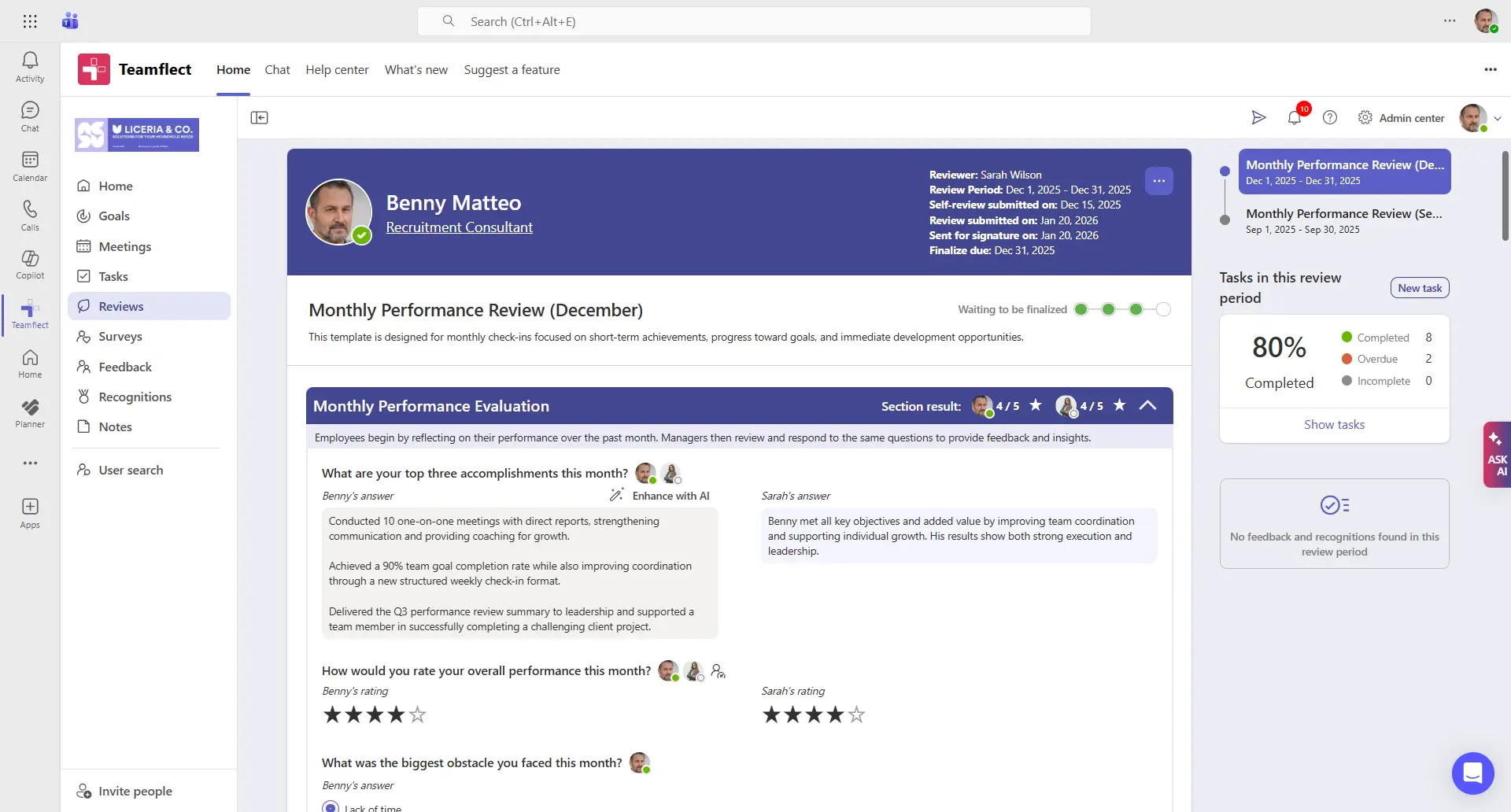The height and width of the screenshot is (812, 1511).
Task: Open the Teams account avatar at top right
Action: pos(1486,21)
